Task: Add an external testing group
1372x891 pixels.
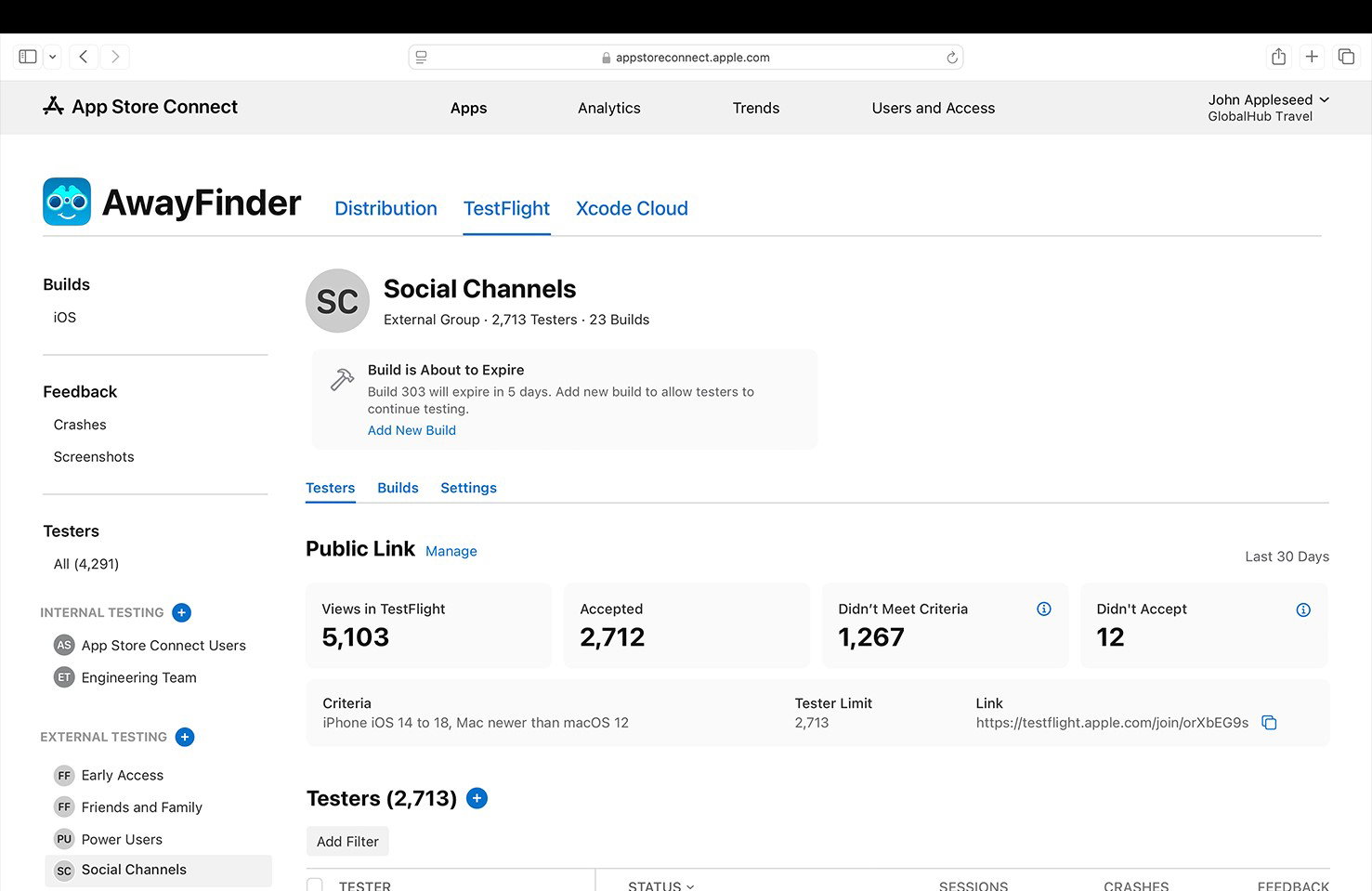Action: tap(185, 737)
